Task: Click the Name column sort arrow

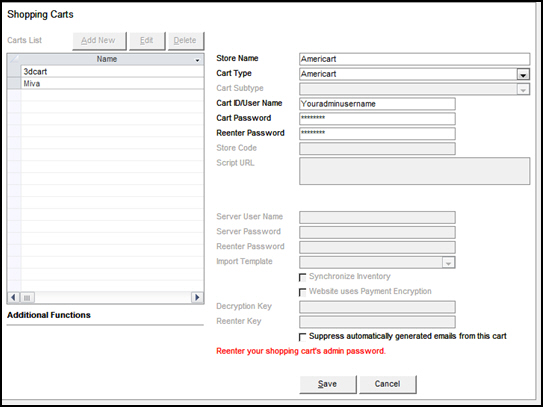Action: click(197, 60)
